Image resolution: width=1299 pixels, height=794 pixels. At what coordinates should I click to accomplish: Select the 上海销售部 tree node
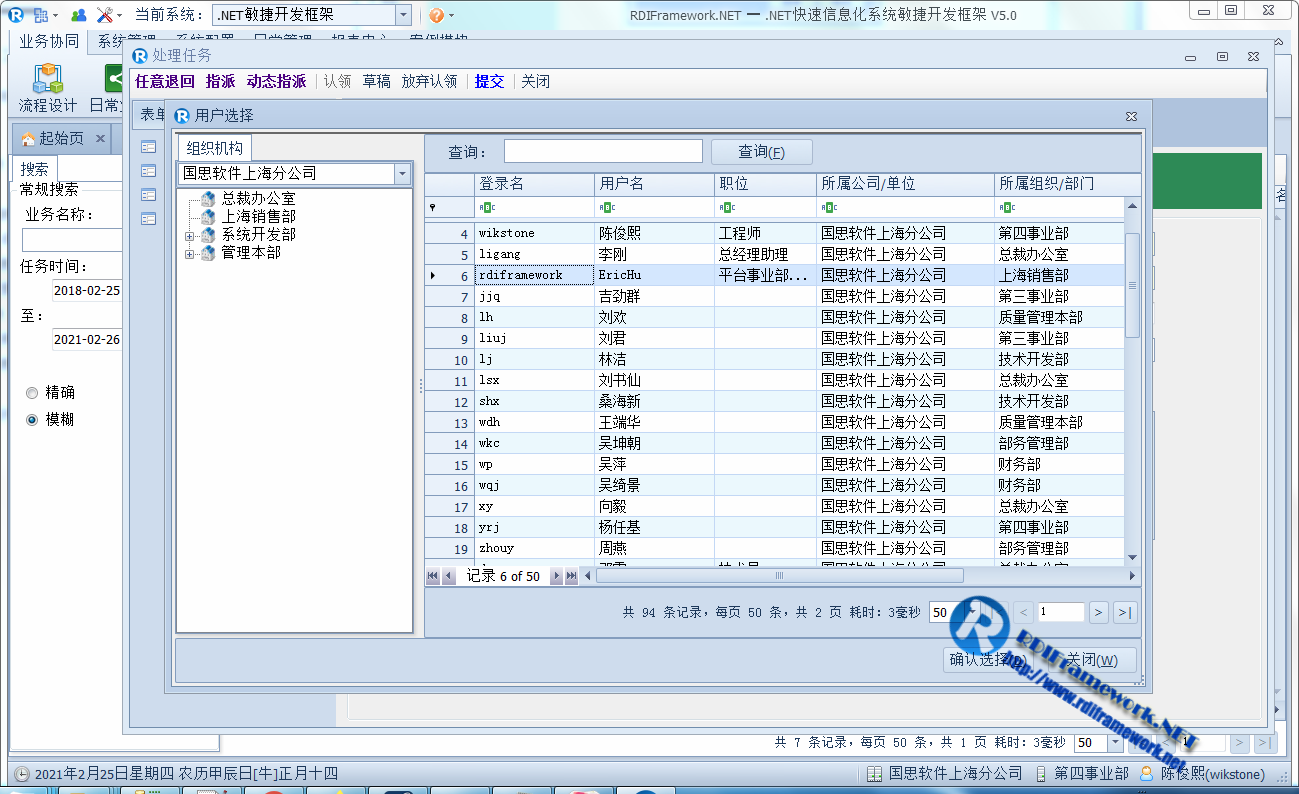(x=258, y=217)
